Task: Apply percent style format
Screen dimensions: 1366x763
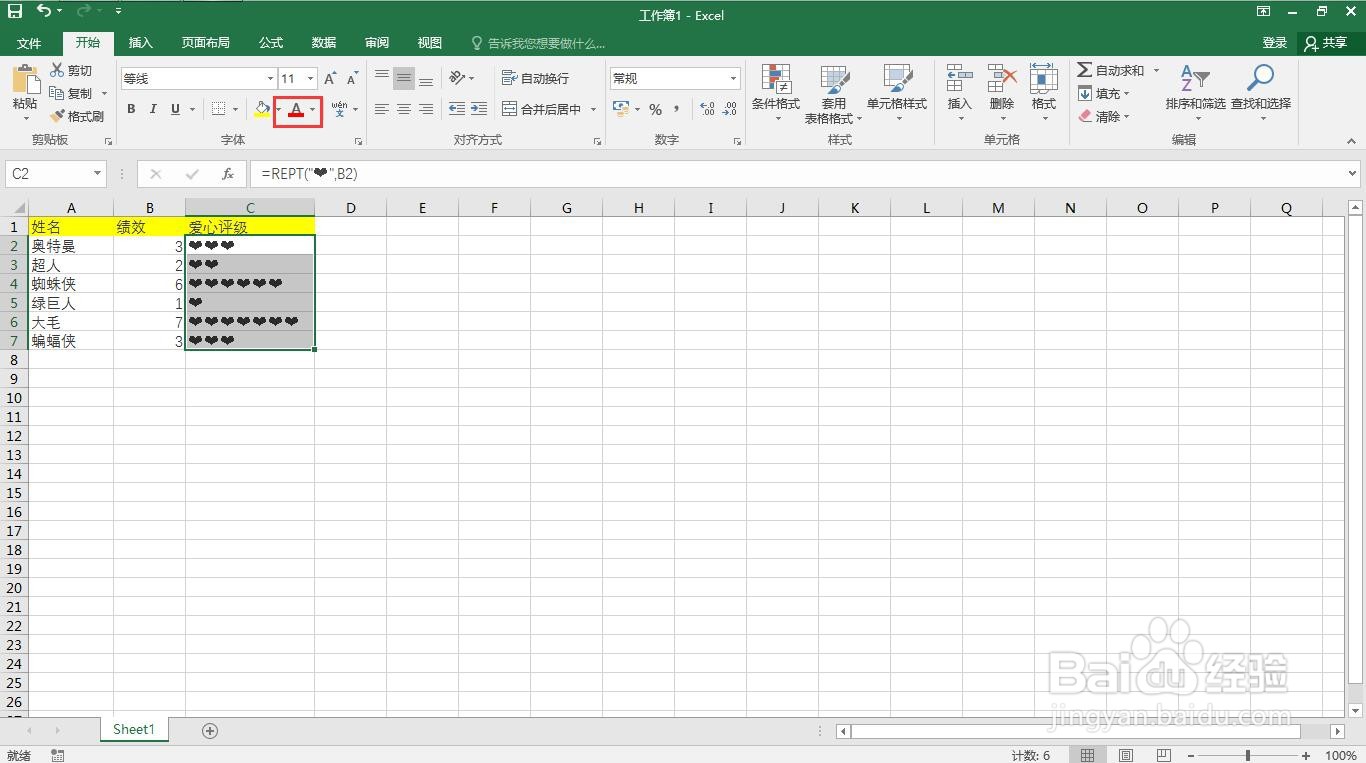Action: [x=655, y=109]
